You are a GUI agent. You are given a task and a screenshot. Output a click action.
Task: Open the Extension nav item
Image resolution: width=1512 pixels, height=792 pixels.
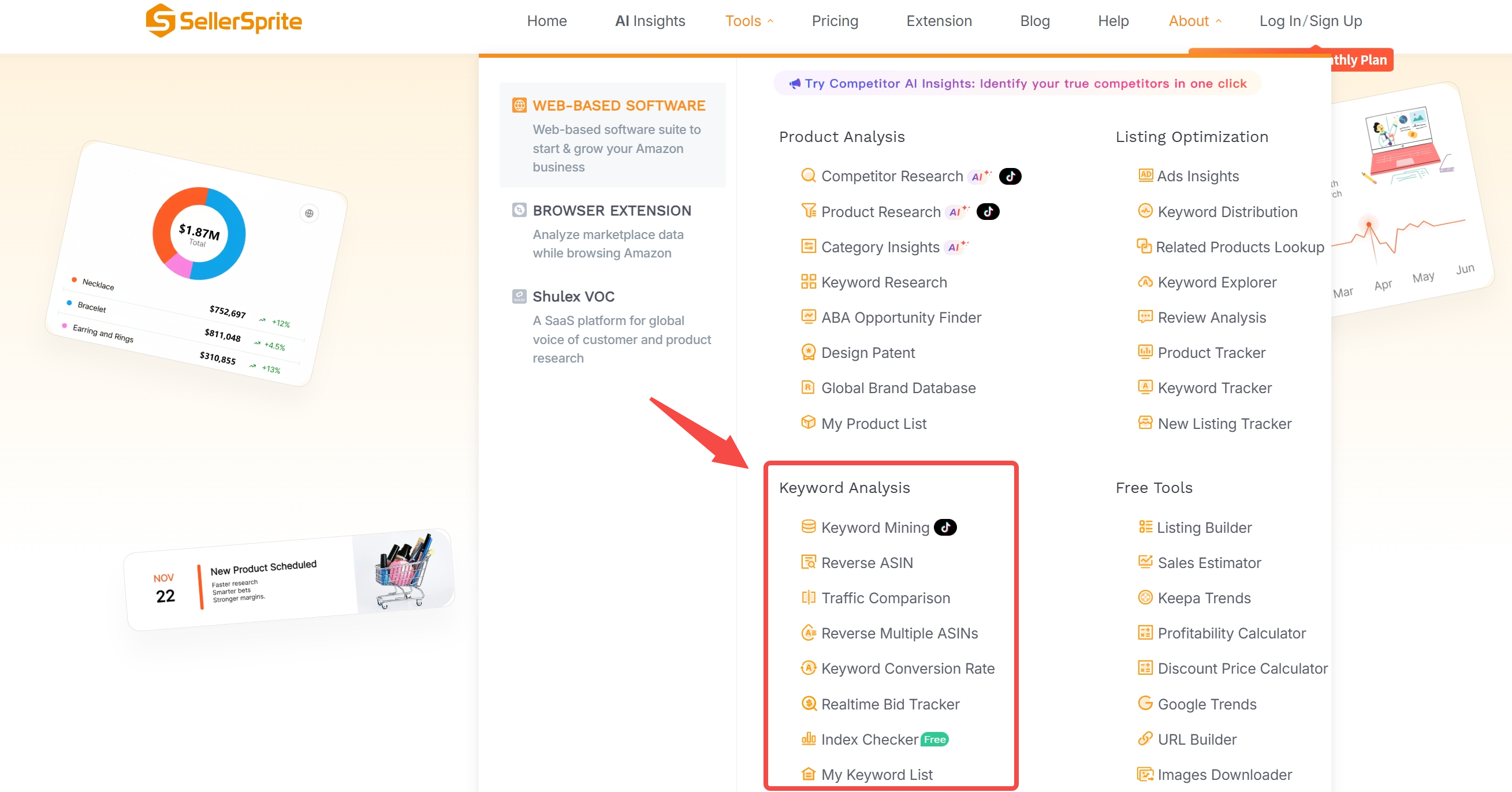coord(939,21)
